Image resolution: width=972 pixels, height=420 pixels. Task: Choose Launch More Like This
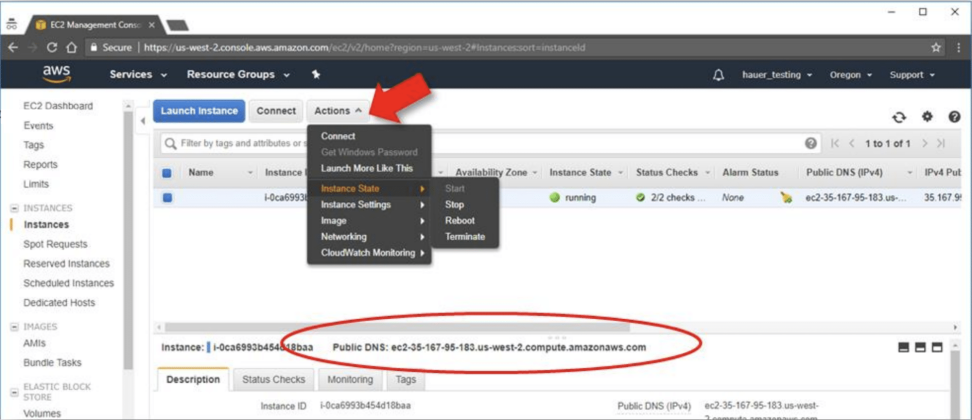pyautogui.click(x=369, y=168)
